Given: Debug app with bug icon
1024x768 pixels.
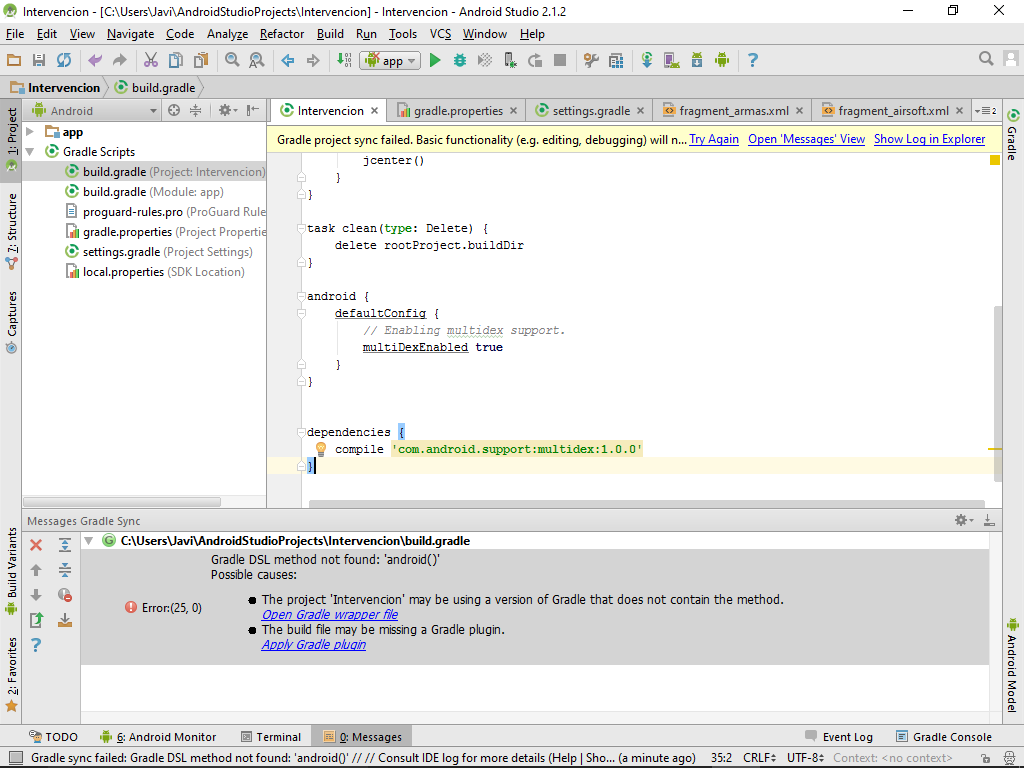Looking at the screenshot, I should (460, 60).
